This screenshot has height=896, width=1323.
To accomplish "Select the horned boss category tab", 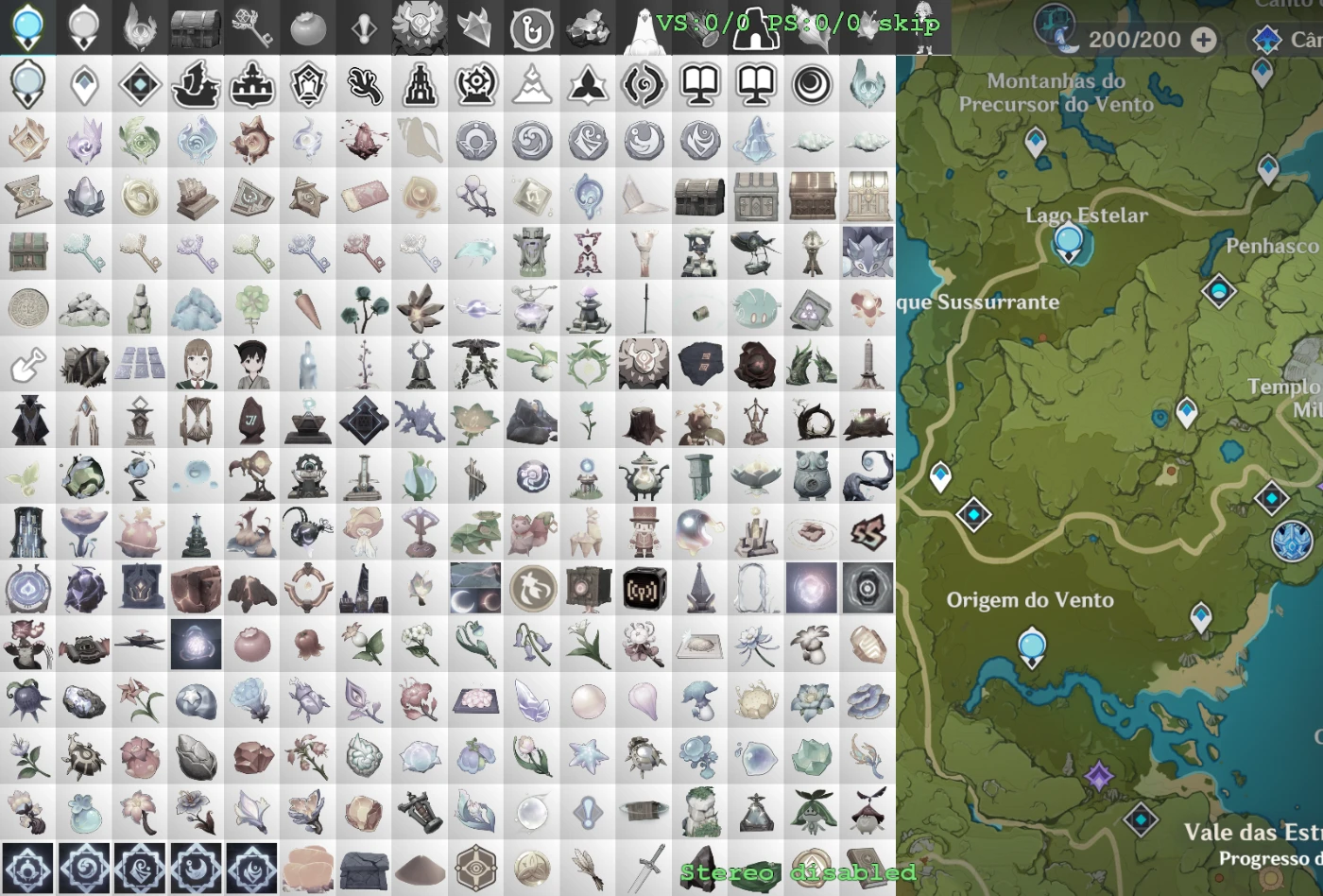I will point(419,27).
